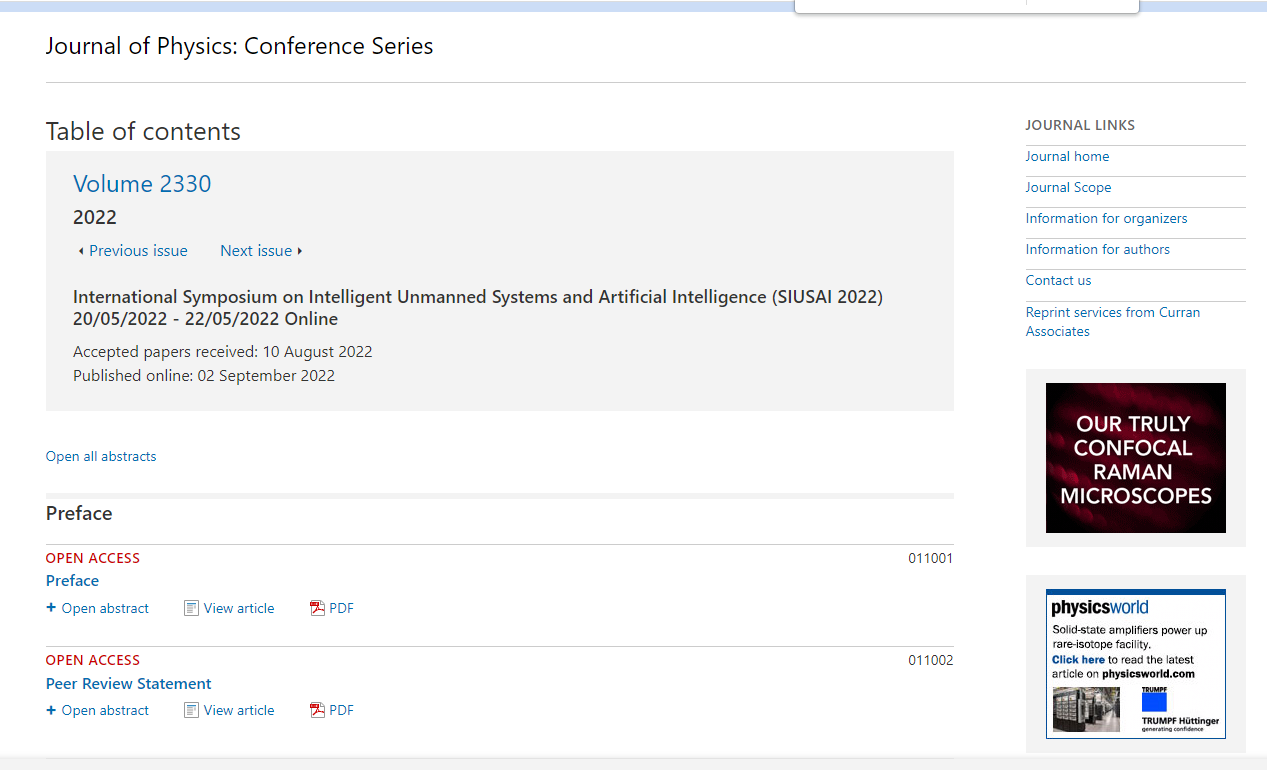
Task: Click the TRUMPF Hüttinger logo in the ad
Action: pos(1180,709)
